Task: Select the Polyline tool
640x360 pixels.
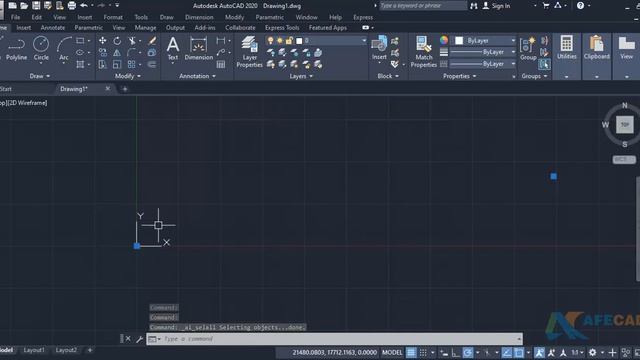Action: 16,49
